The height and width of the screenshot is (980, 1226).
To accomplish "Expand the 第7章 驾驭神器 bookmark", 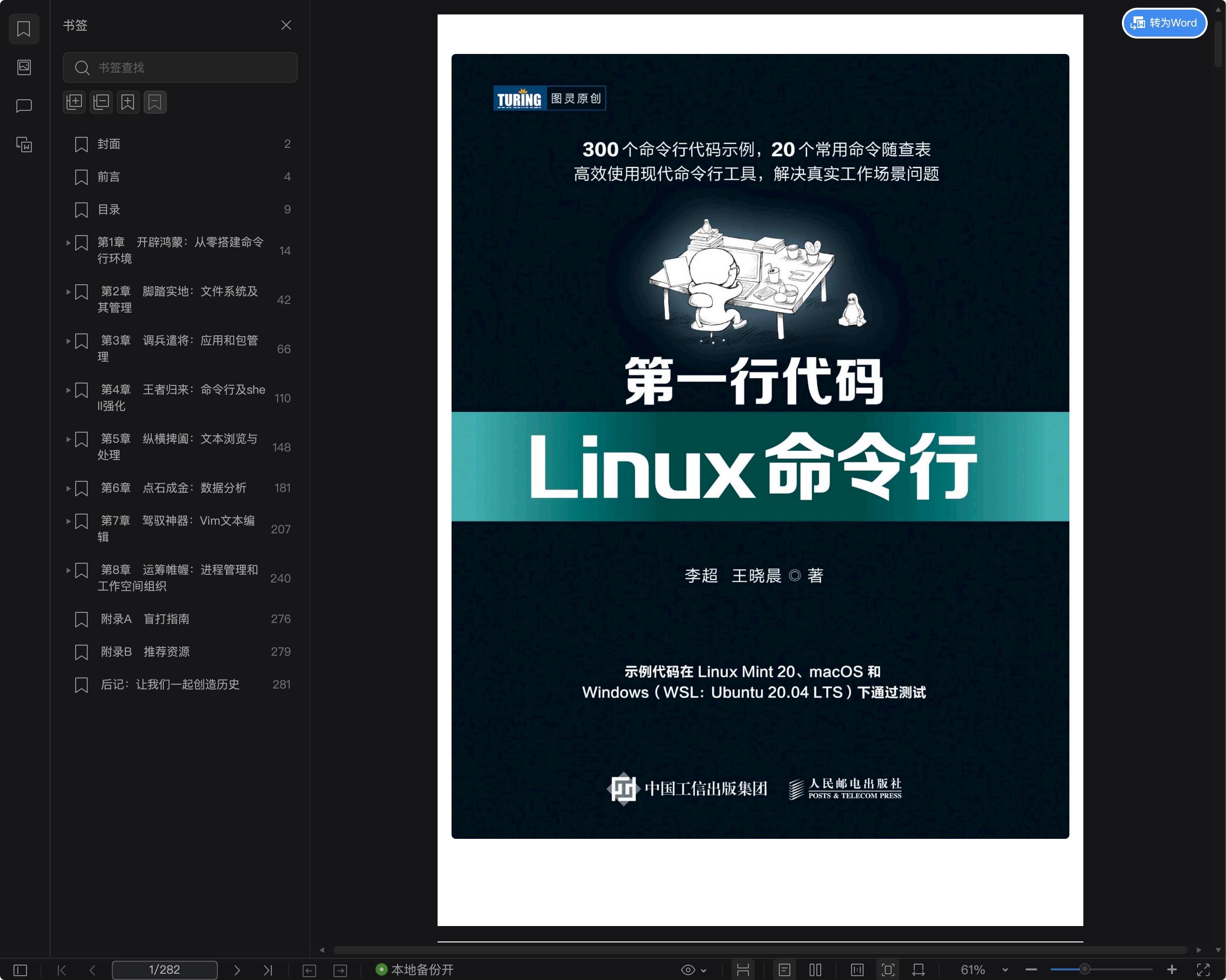I will point(68,521).
